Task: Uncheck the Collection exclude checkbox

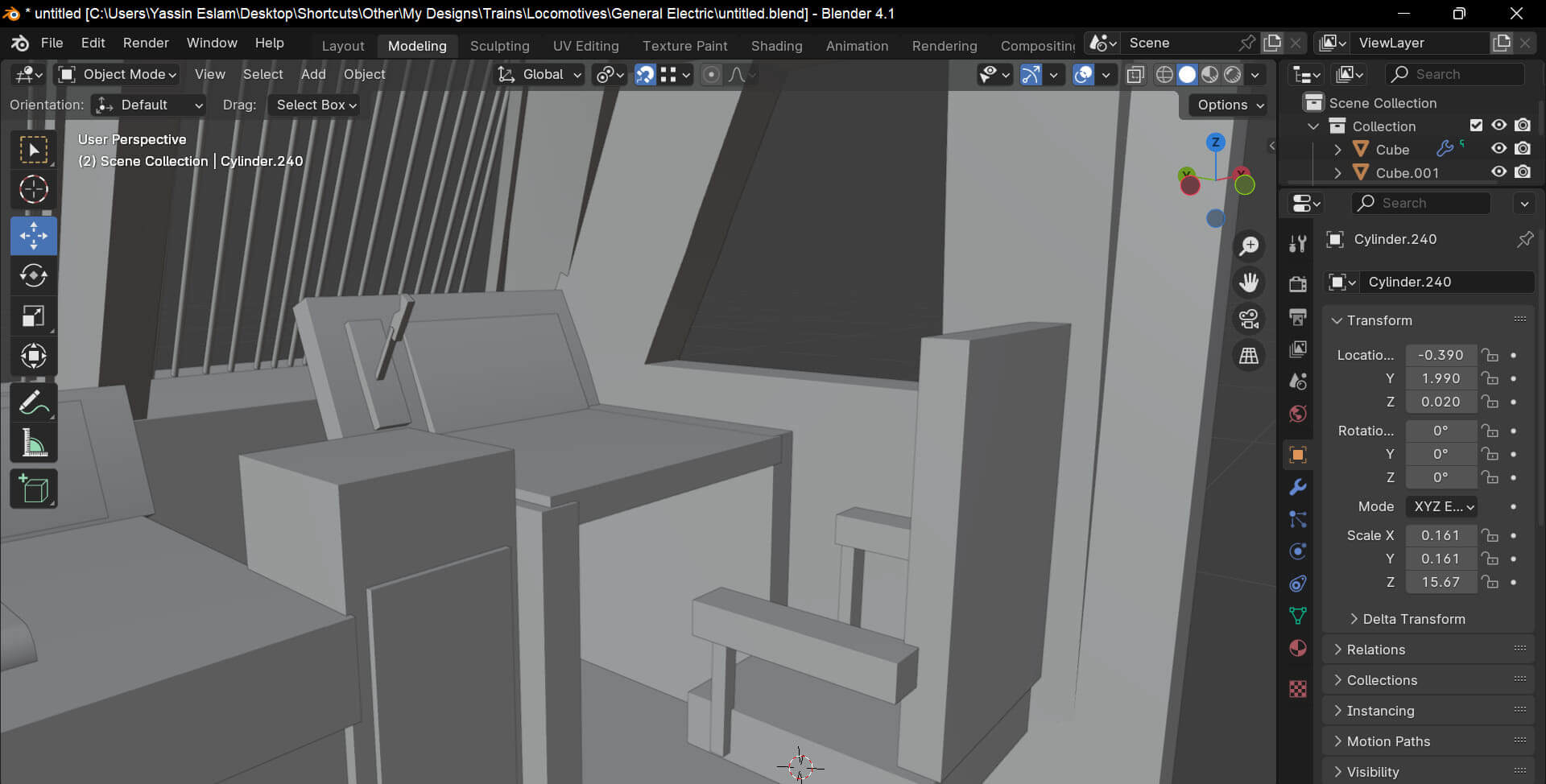Action: pyautogui.click(x=1476, y=126)
